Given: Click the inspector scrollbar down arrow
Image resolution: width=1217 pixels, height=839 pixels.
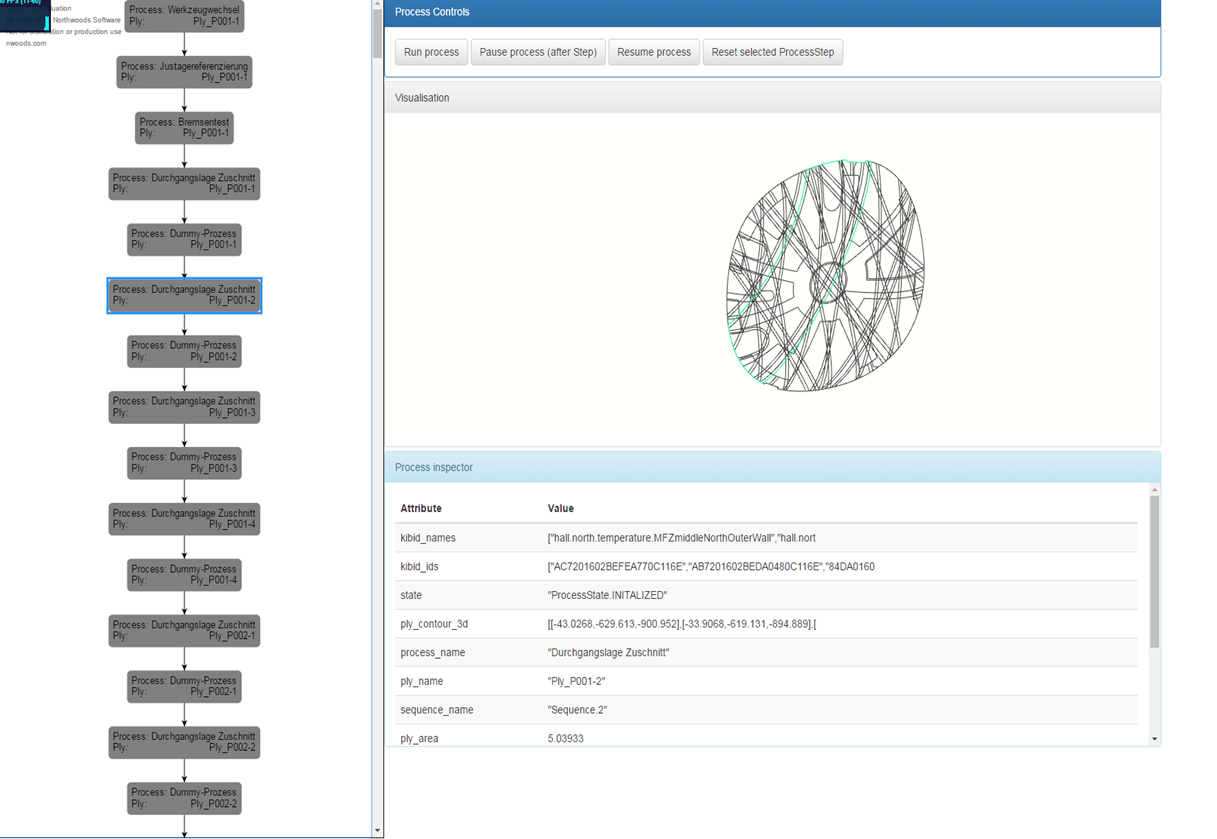Looking at the screenshot, I should point(1154,737).
